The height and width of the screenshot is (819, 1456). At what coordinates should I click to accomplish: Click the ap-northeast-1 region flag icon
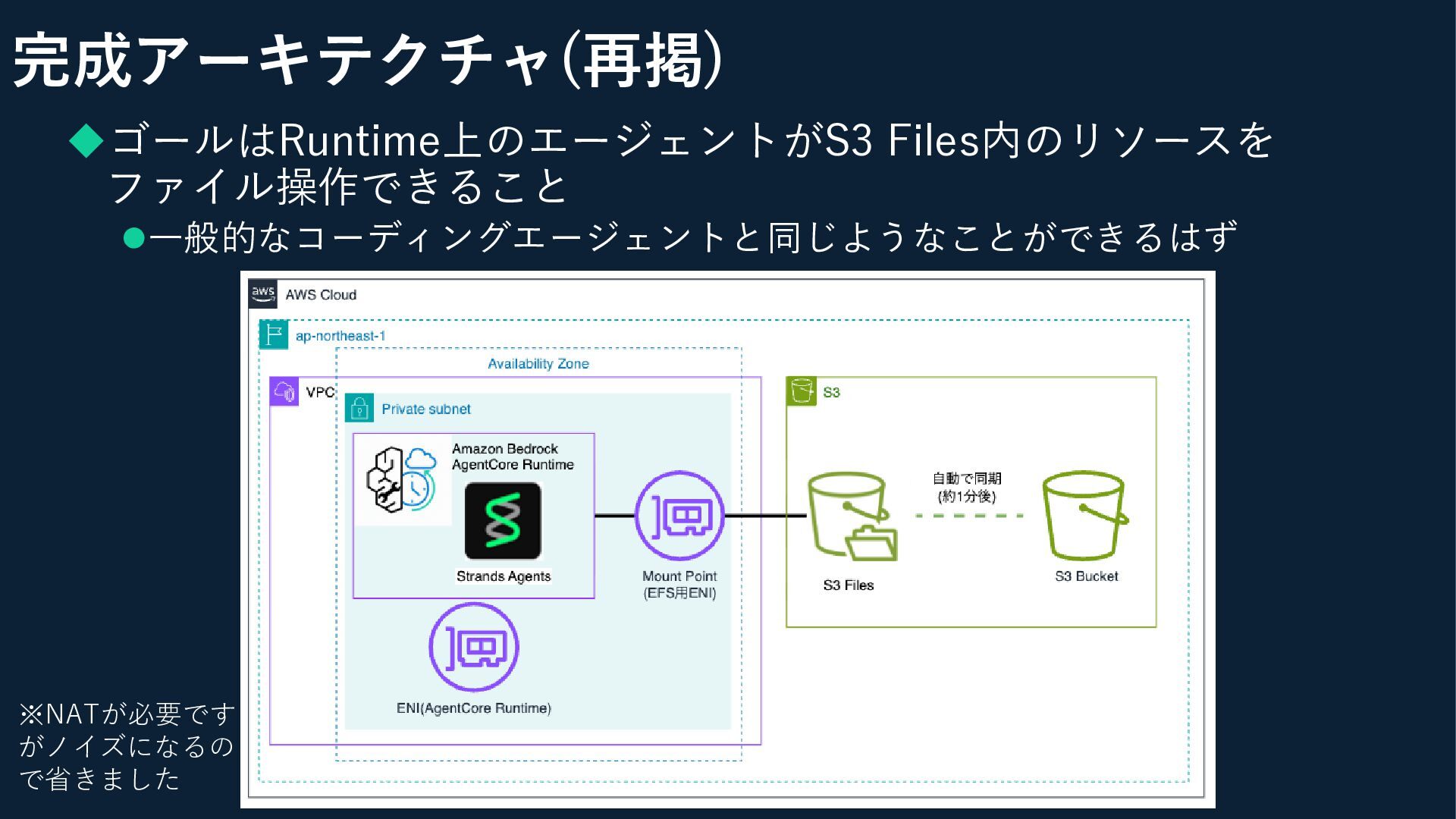coord(274,334)
